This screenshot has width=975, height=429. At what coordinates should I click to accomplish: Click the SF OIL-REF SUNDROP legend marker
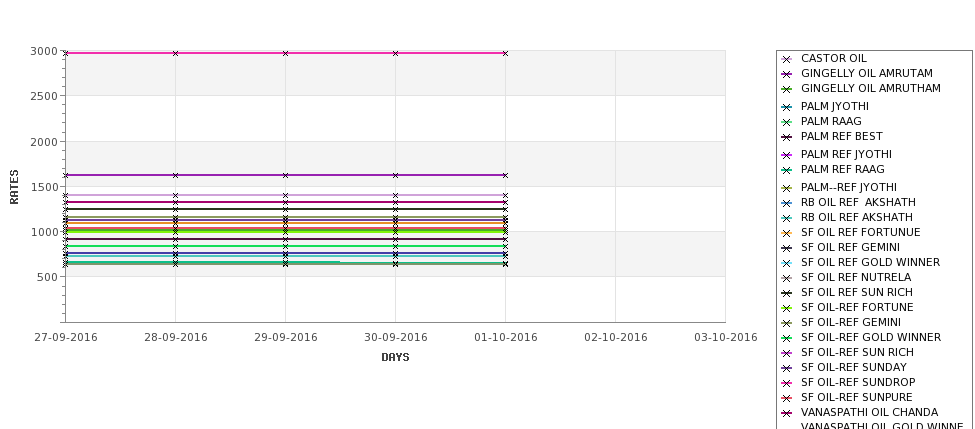pos(786,383)
